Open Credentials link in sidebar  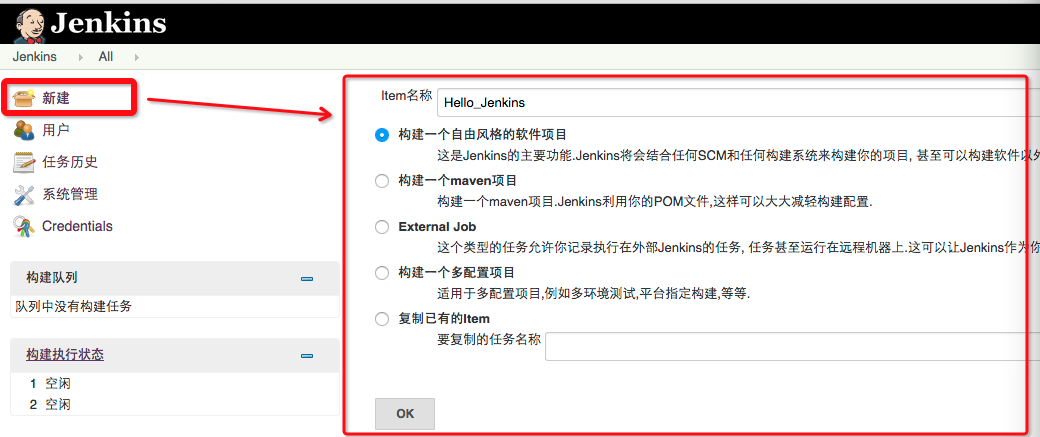(77, 226)
